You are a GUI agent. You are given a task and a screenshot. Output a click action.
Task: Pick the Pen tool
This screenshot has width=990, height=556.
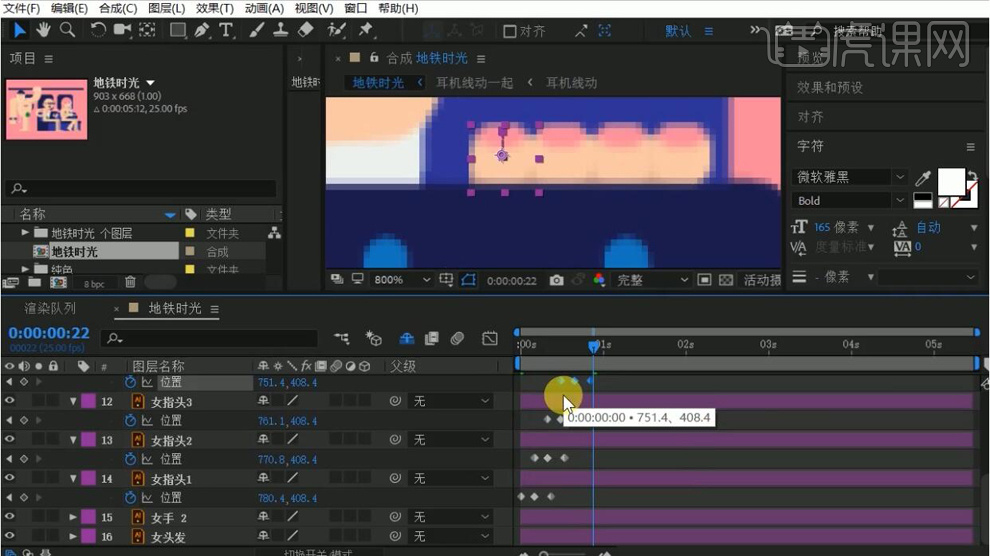[x=203, y=30]
